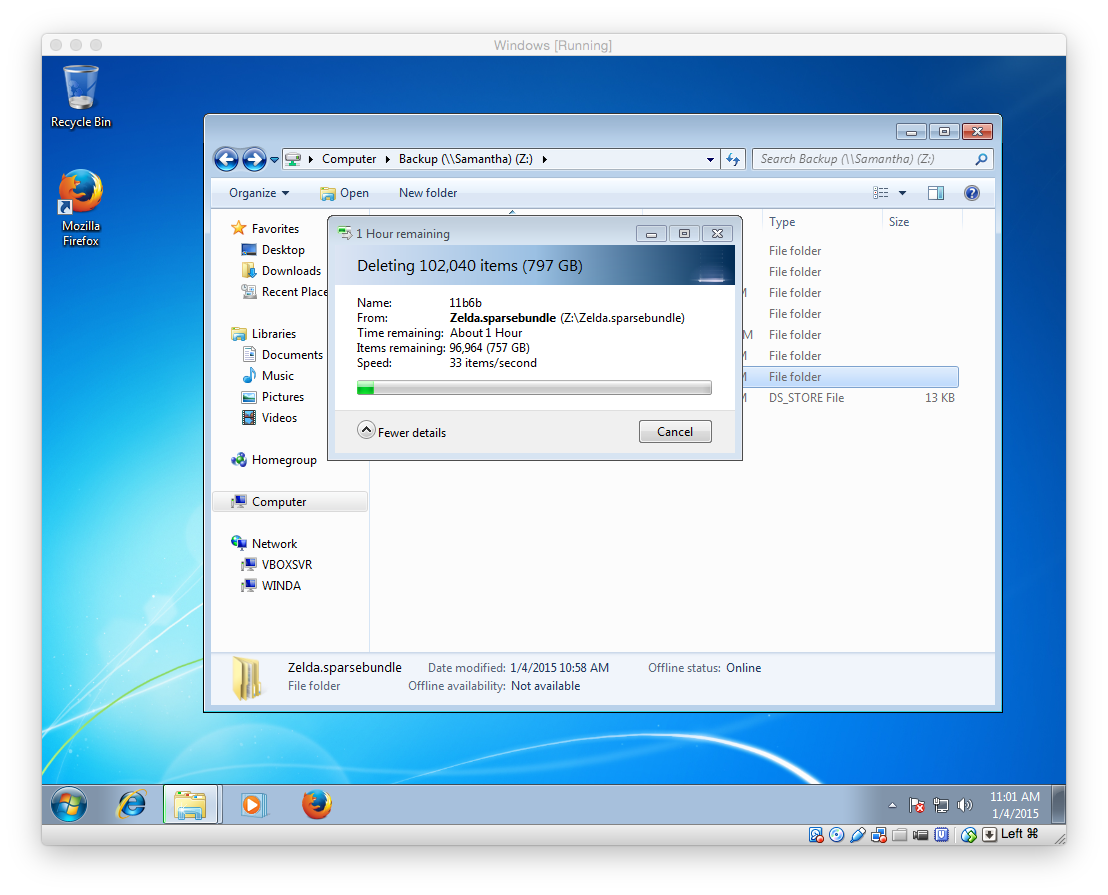Click the Computer breadcrumb in address bar
Screen dimensions: 1108x895
pyautogui.click(x=349, y=159)
